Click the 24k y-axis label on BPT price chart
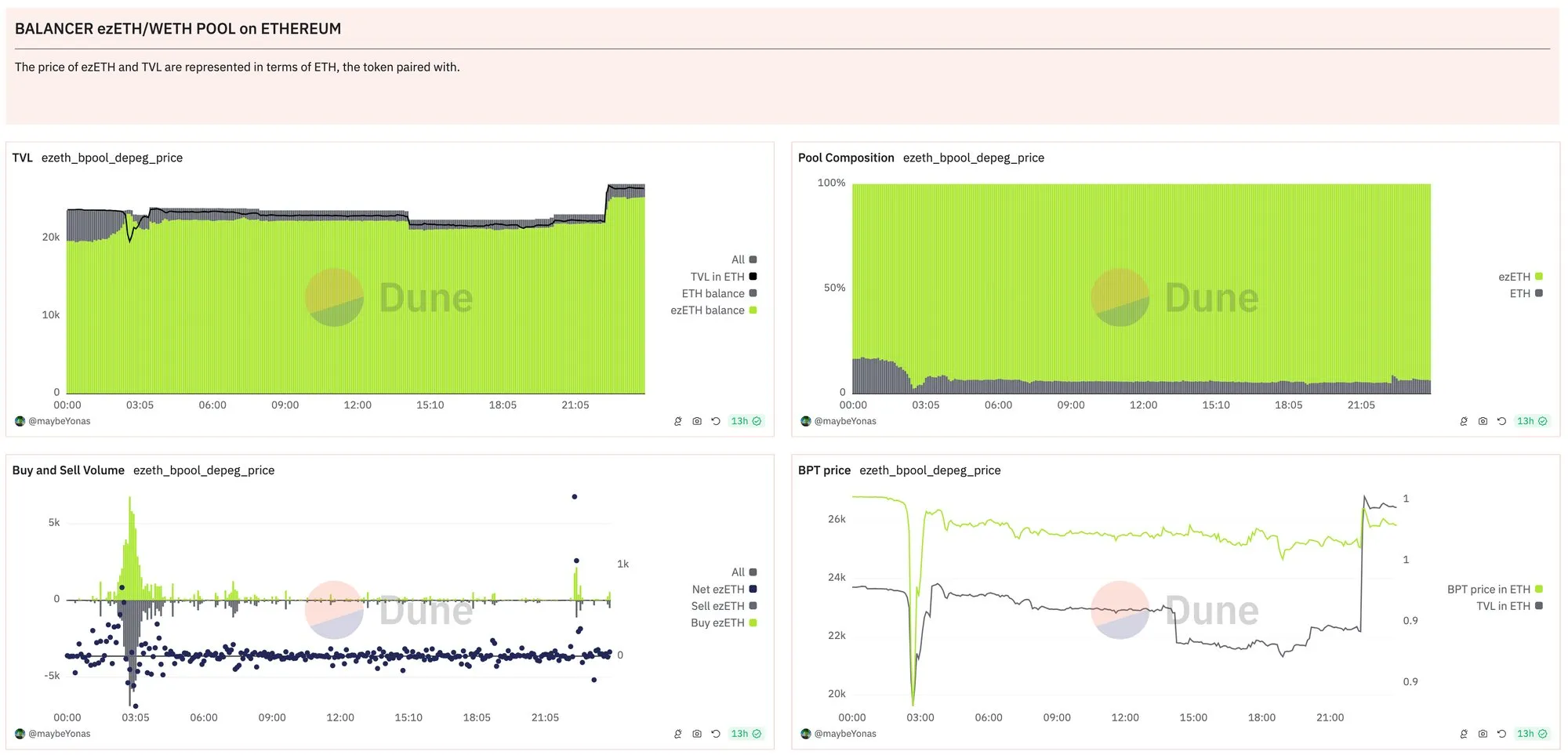Image resolution: width=1568 pixels, height=755 pixels. tap(837, 577)
